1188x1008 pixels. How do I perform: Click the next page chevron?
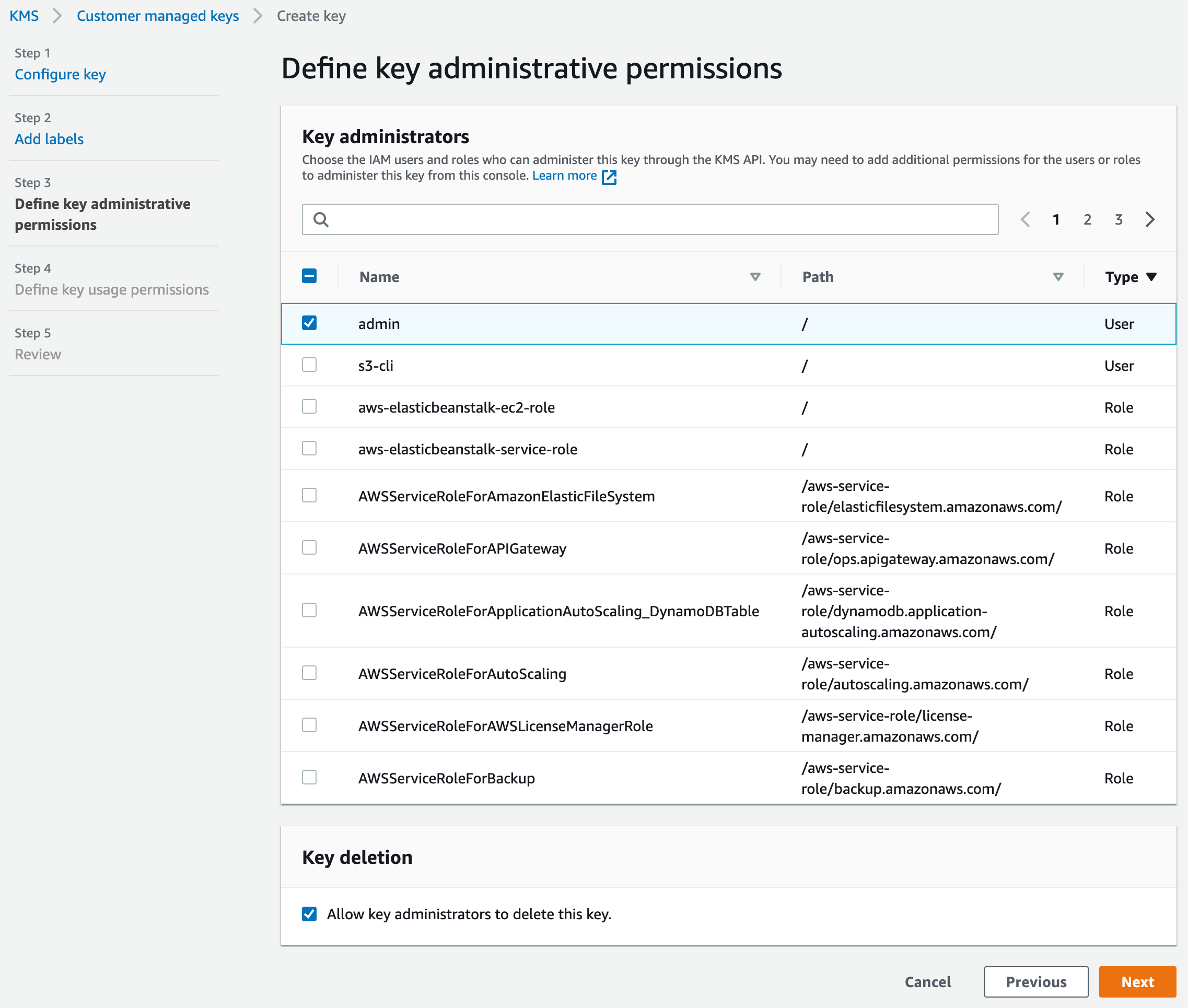click(x=1150, y=219)
